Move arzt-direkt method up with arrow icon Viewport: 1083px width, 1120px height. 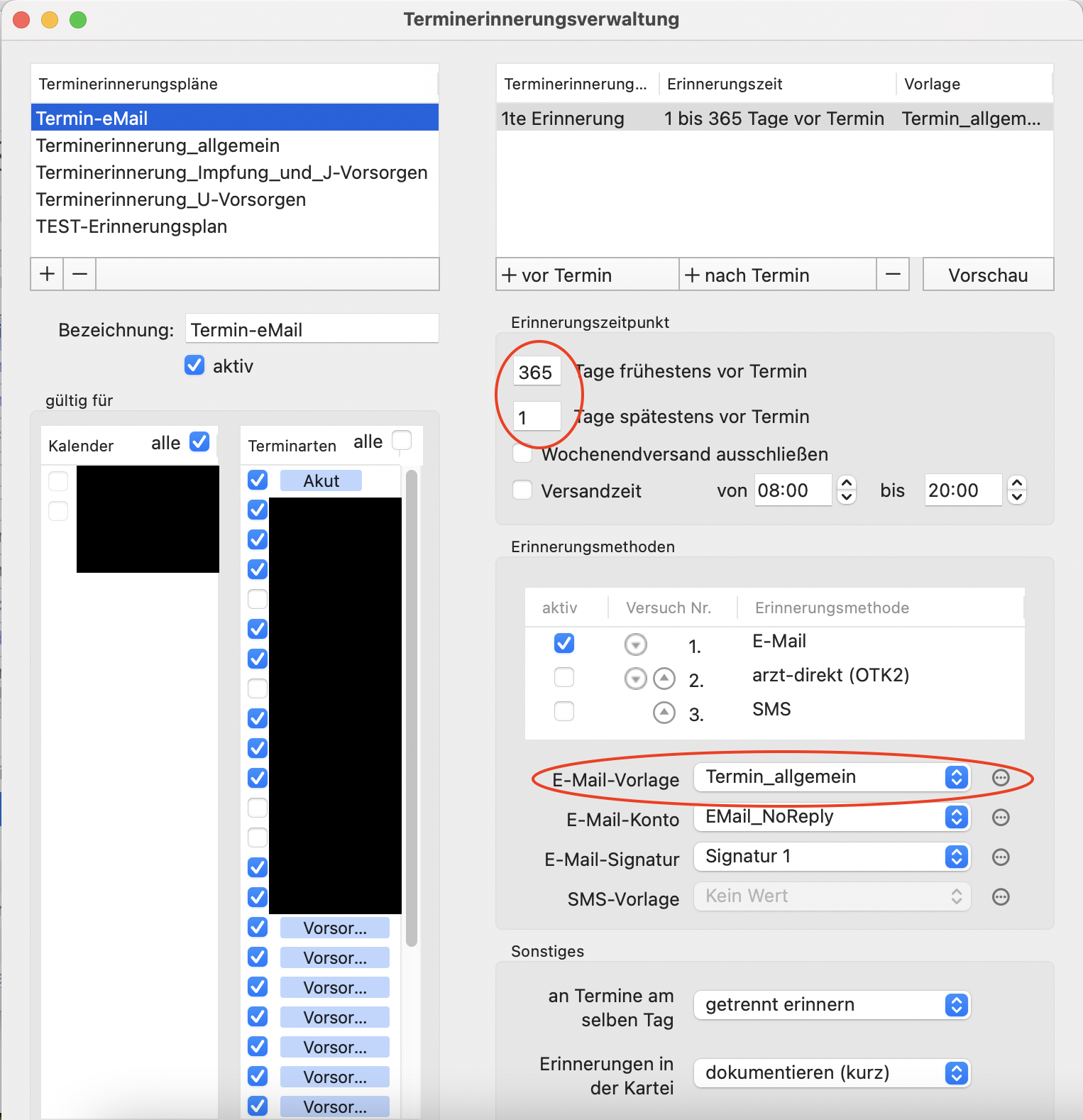pos(664,679)
